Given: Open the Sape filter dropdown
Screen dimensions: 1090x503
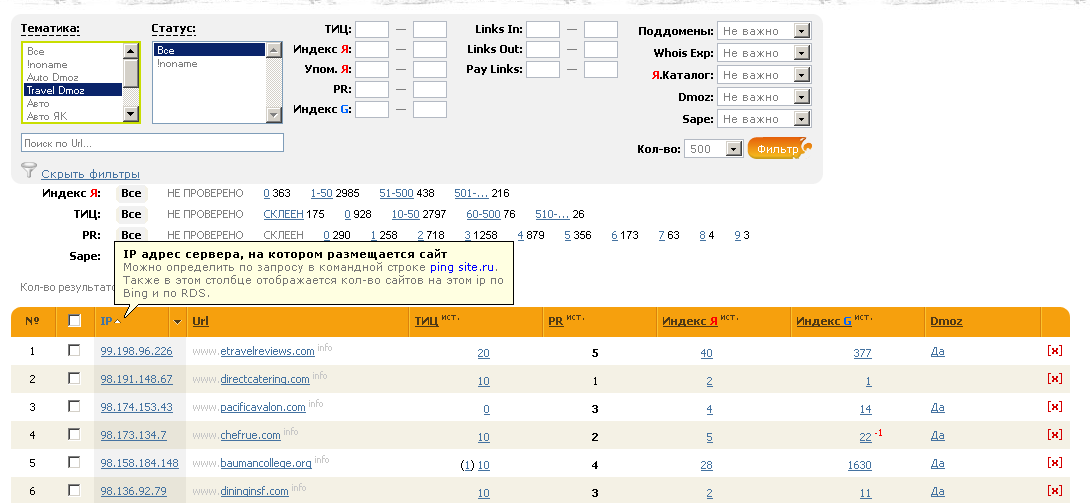Looking at the screenshot, I should tap(764, 119).
